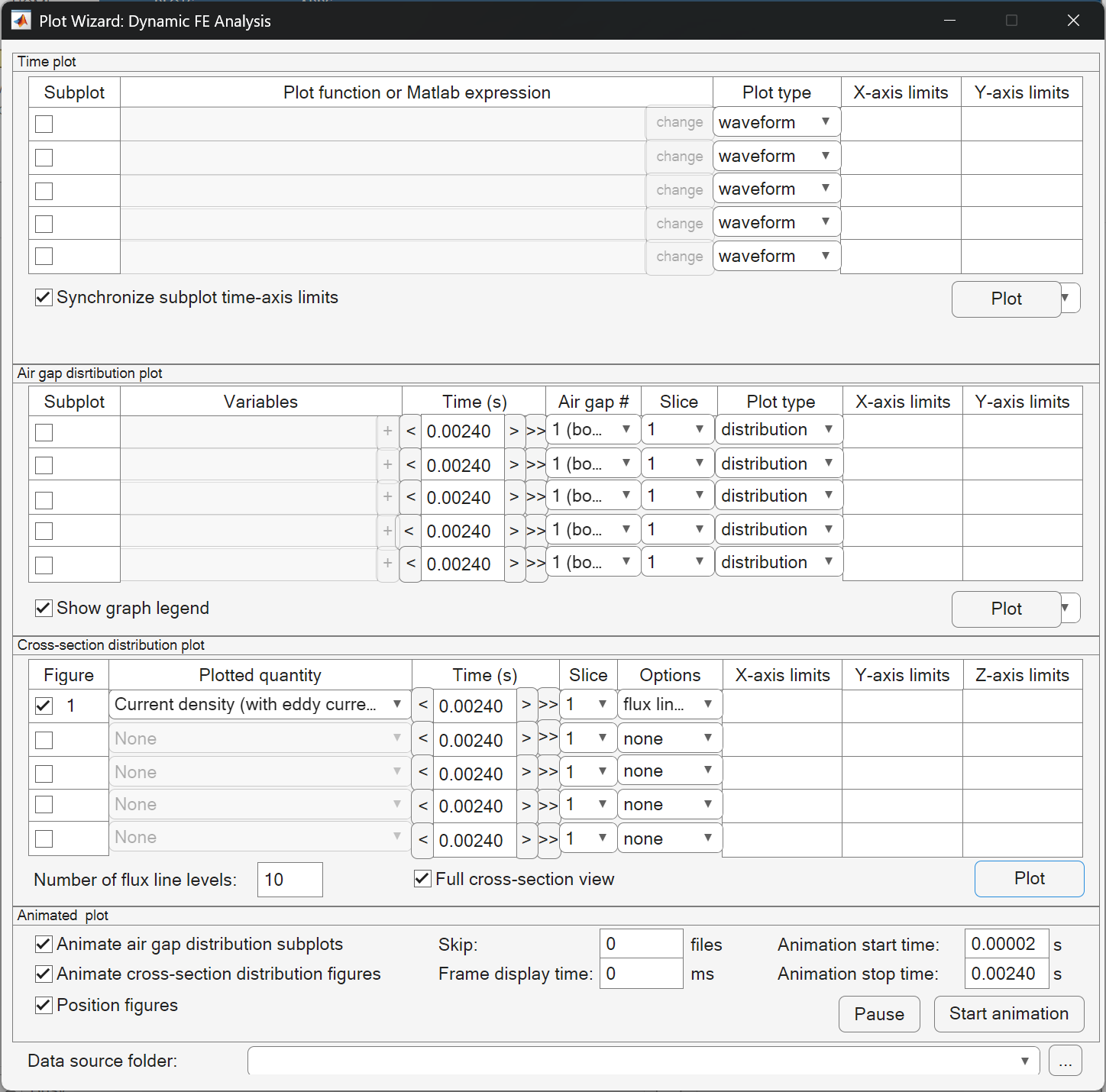Click expression field in first Time plot row

tap(383, 124)
